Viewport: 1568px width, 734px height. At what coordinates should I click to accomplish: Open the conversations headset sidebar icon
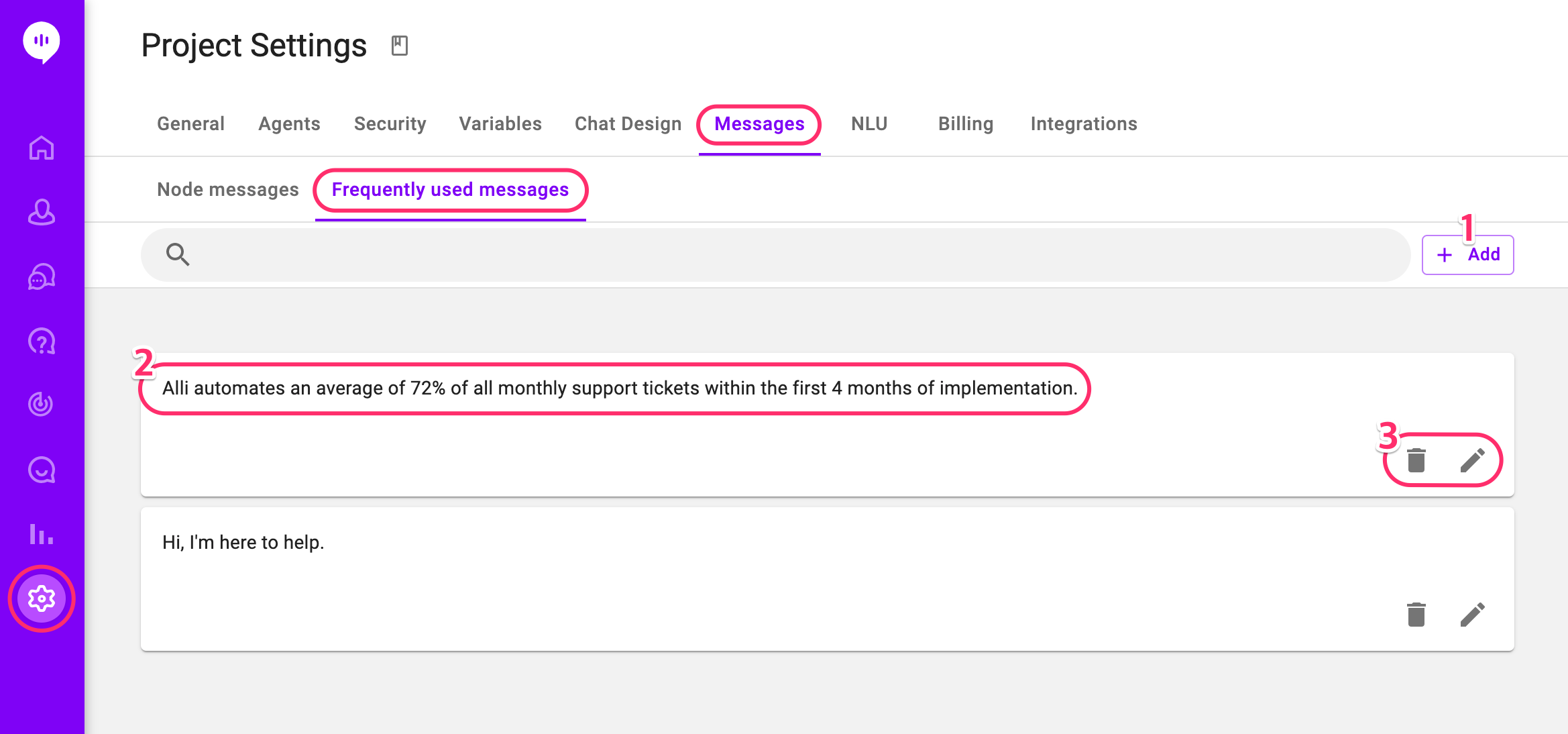tap(42, 276)
